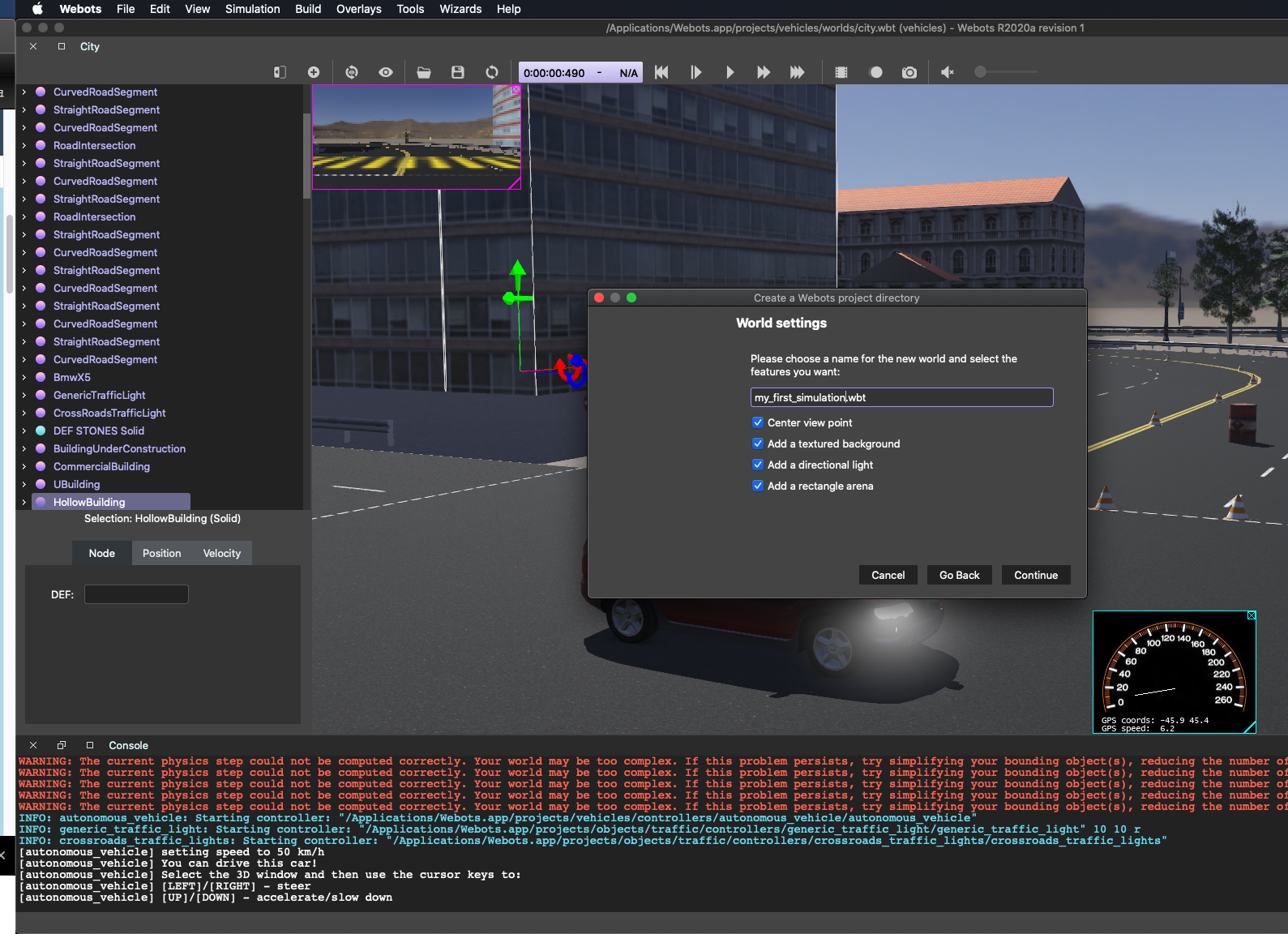Open the Webots application menu
1288x934 pixels.
(80, 9)
